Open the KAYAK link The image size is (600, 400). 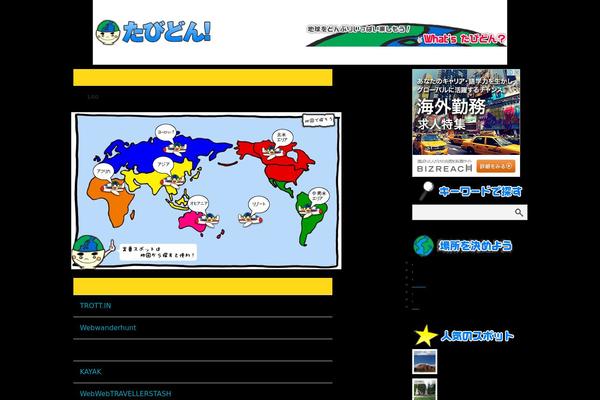click(x=90, y=372)
